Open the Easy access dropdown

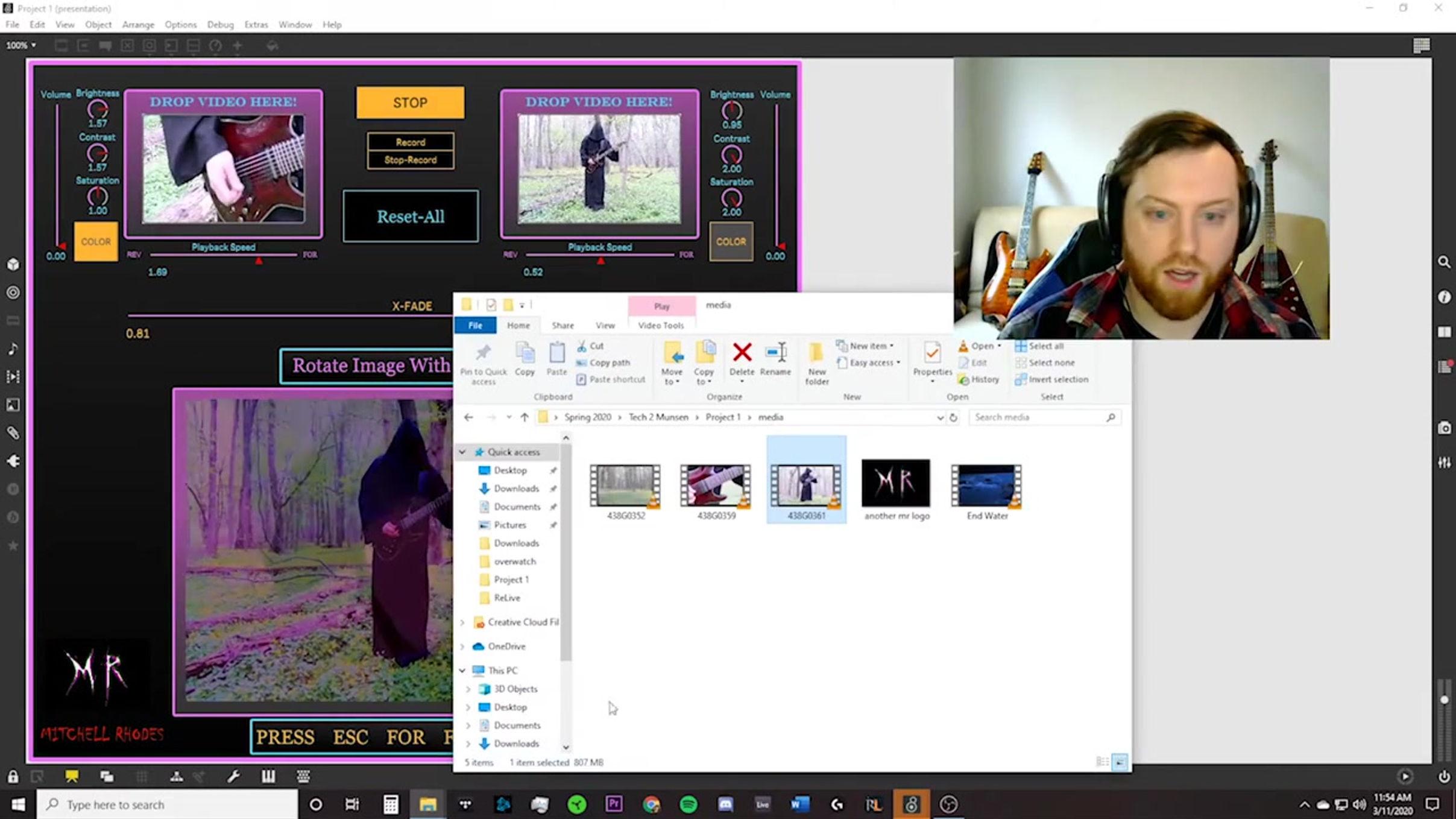pyautogui.click(x=869, y=362)
